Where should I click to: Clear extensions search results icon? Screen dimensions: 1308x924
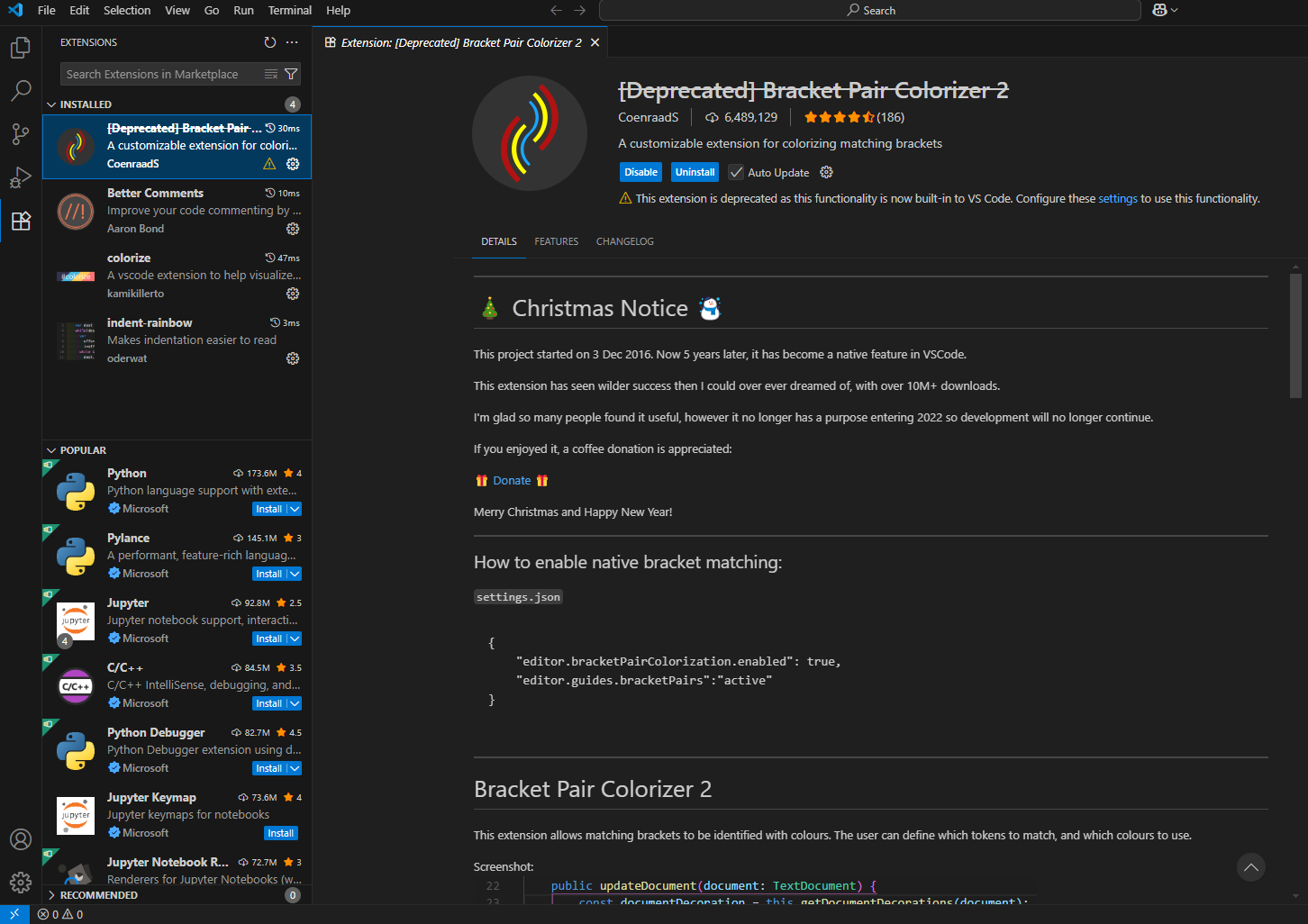(271, 74)
